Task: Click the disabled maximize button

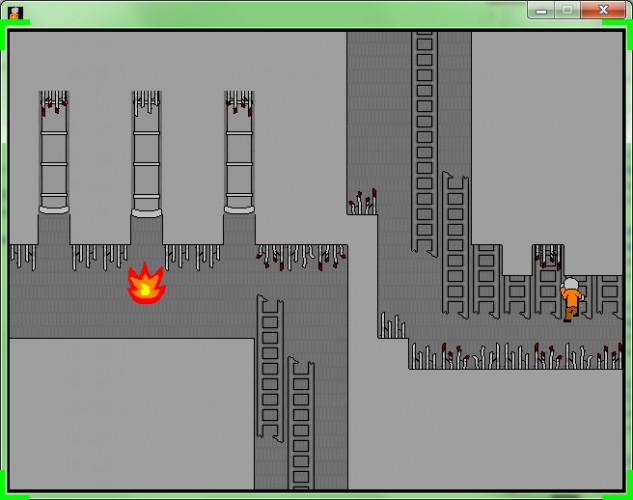Action: [567, 10]
